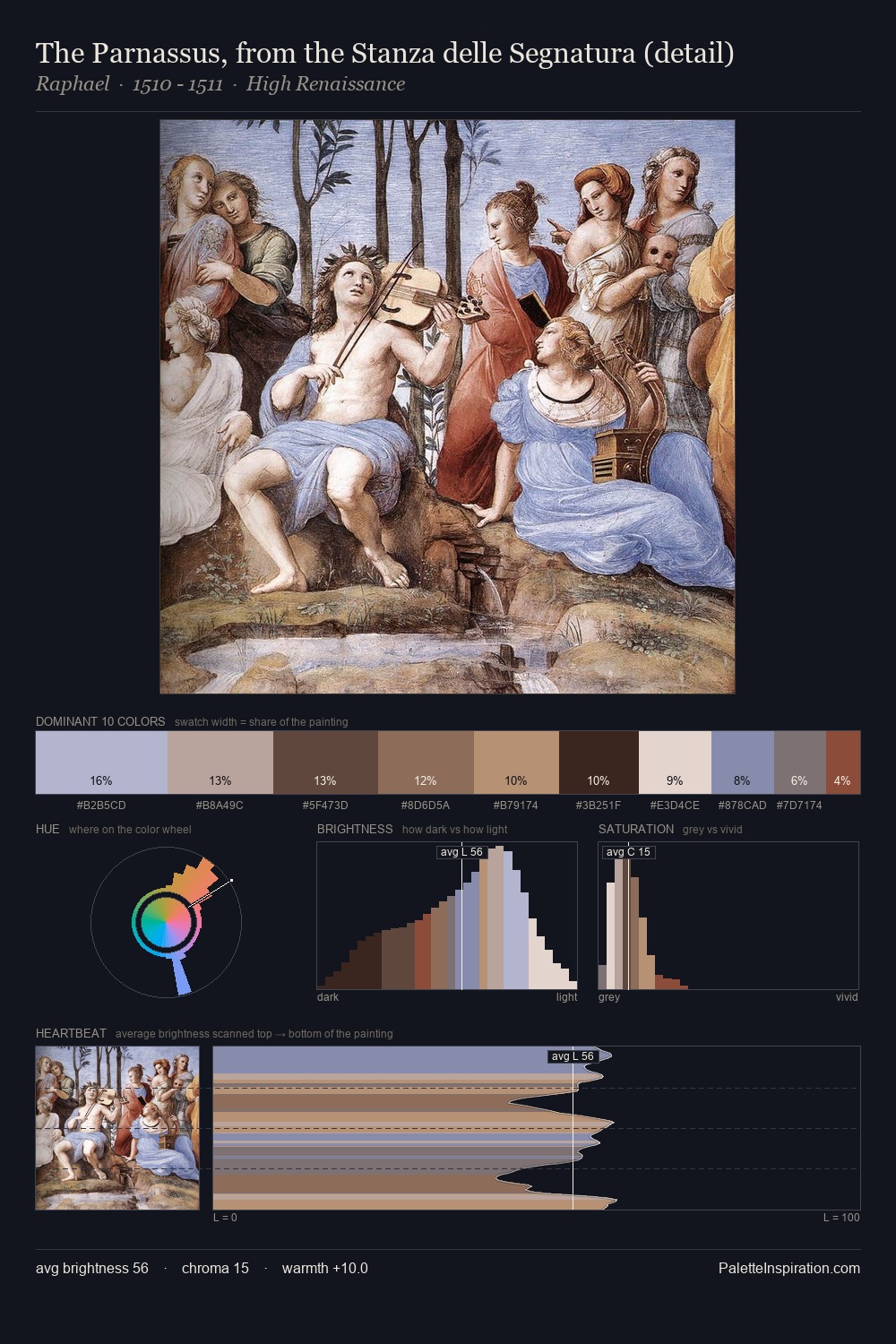Click the hex code text #B2B5CD
This screenshot has width=896, height=1344.
coord(101,806)
